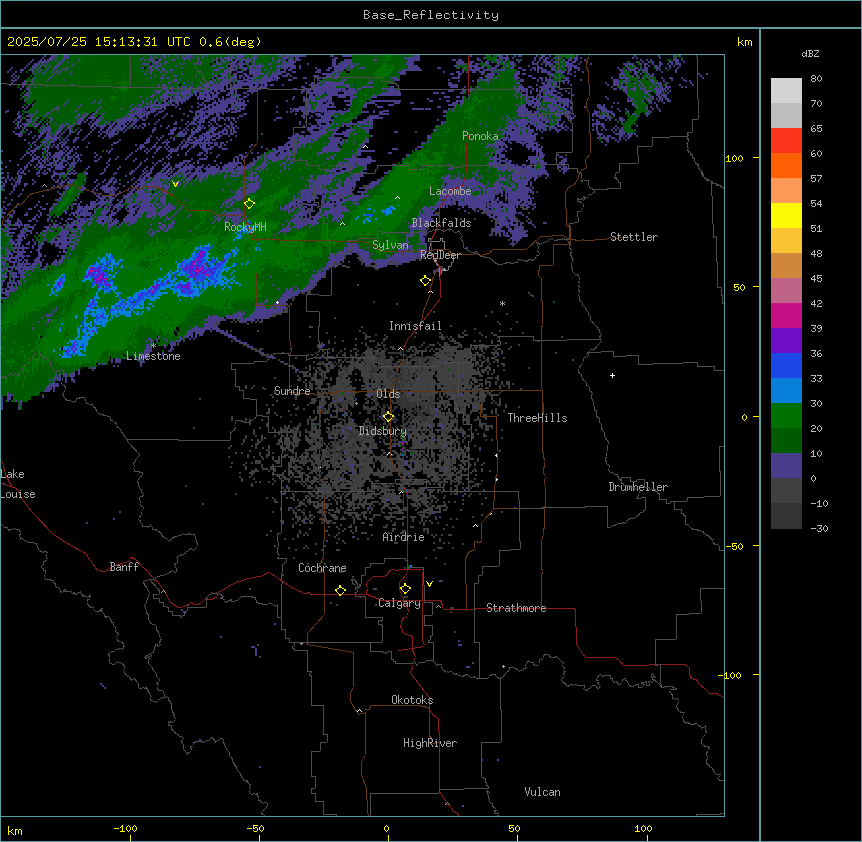Click the Okotoks label

click(412, 700)
